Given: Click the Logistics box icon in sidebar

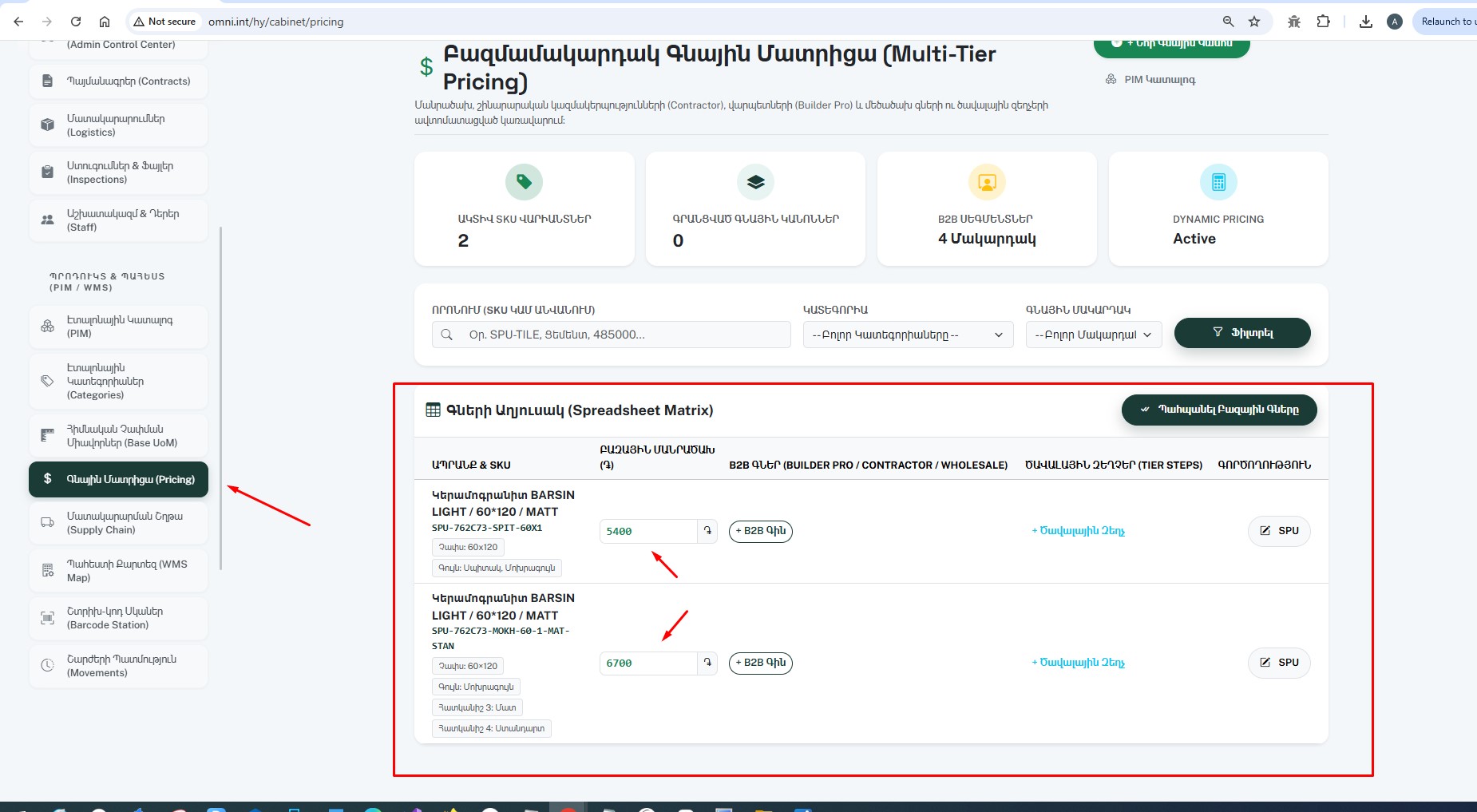Looking at the screenshot, I should pyautogui.click(x=48, y=125).
